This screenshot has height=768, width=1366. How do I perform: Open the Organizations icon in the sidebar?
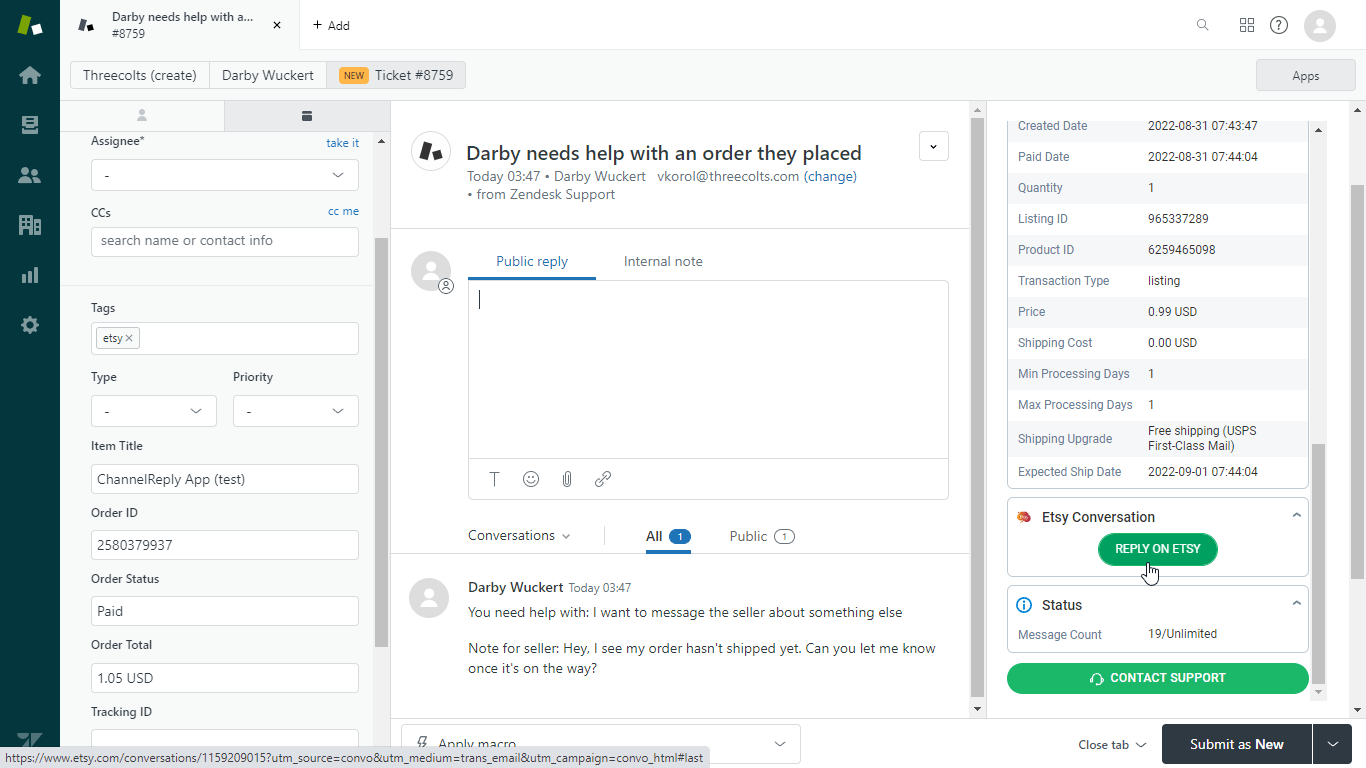click(30, 225)
